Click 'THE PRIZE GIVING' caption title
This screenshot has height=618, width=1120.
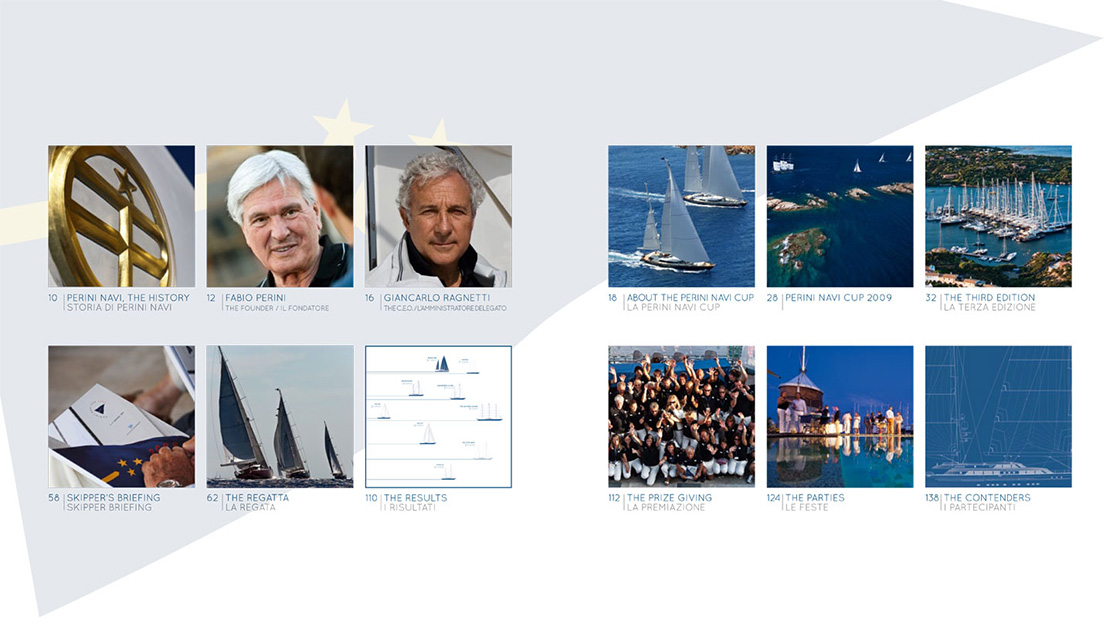click(670, 497)
